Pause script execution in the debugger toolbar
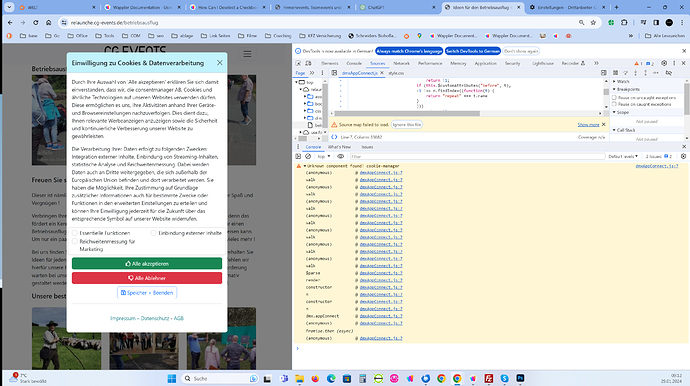 (616, 73)
